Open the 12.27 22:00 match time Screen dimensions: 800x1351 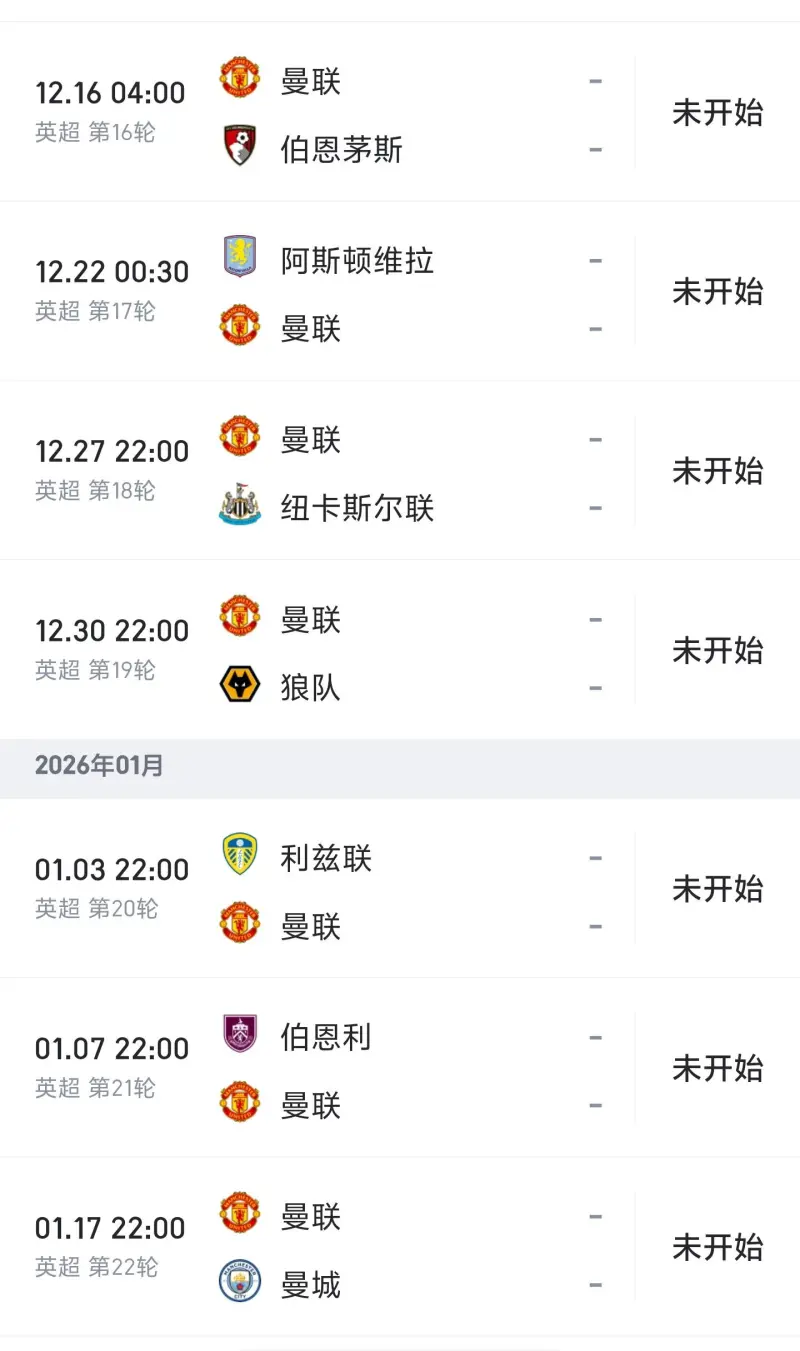click(x=112, y=452)
